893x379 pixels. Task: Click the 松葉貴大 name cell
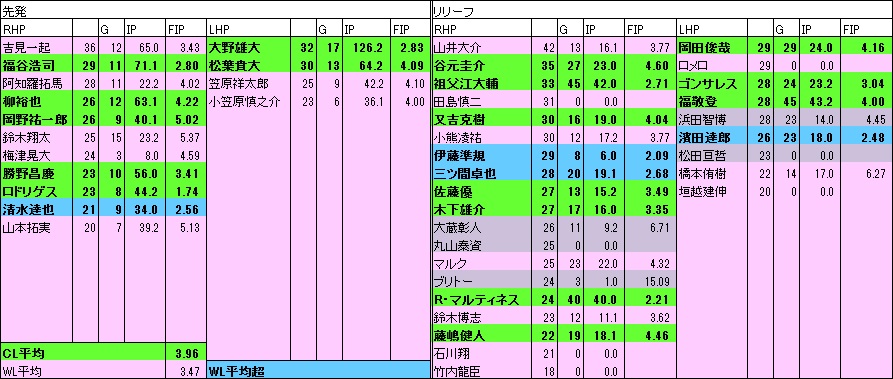(248, 65)
